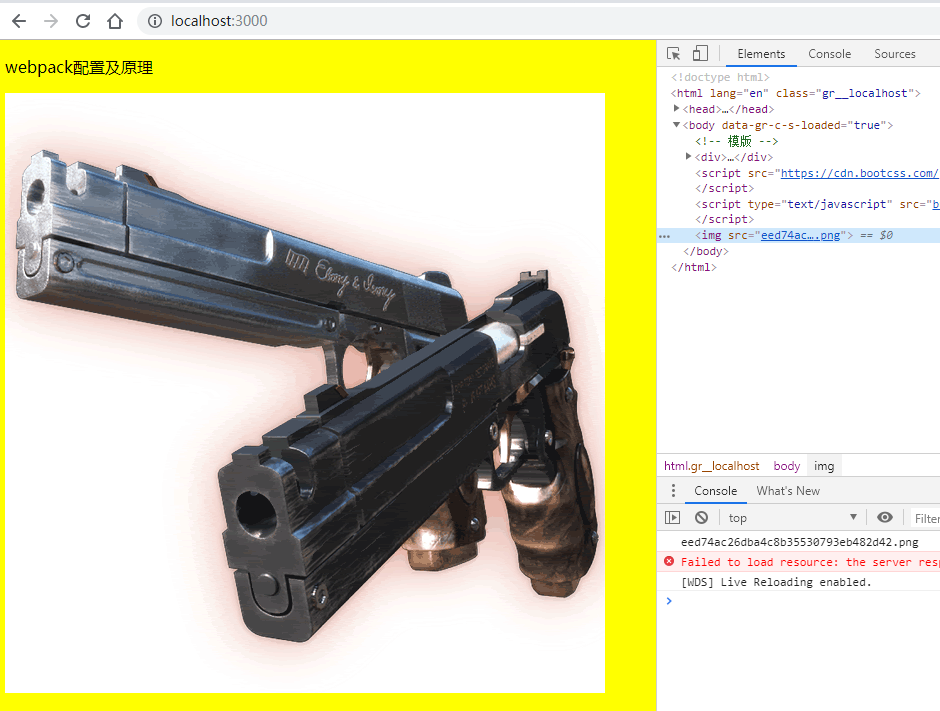Toggle the device toolbar icon
The image size is (940, 711).
coord(700,53)
